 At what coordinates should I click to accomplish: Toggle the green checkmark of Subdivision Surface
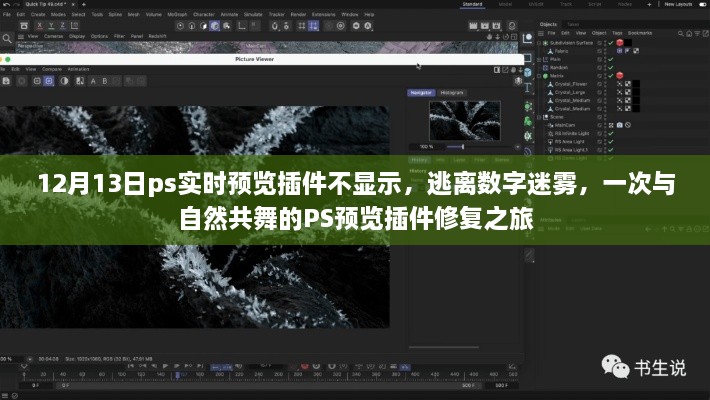pos(610,43)
